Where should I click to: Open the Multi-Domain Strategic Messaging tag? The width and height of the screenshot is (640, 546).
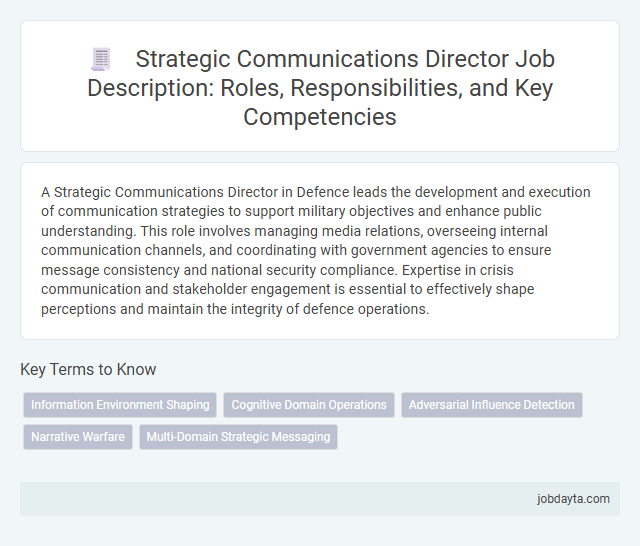tap(238, 437)
